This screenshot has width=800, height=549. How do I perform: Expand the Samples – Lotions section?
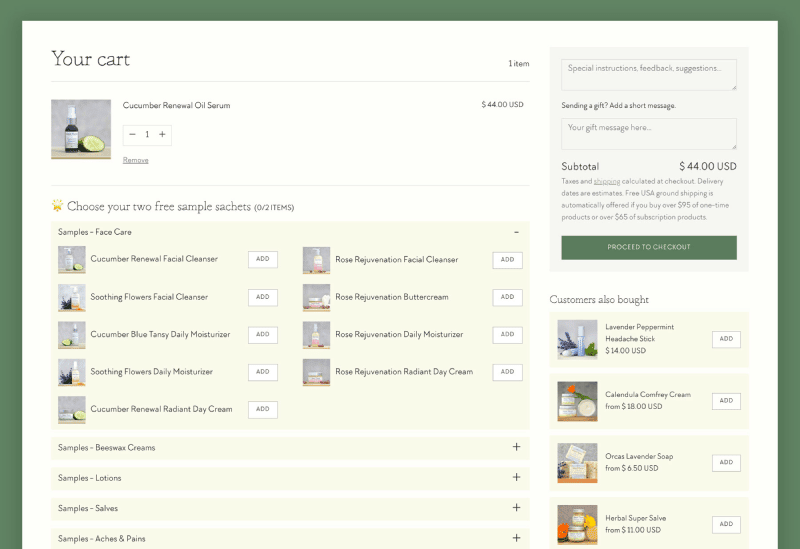[x=516, y=478]
